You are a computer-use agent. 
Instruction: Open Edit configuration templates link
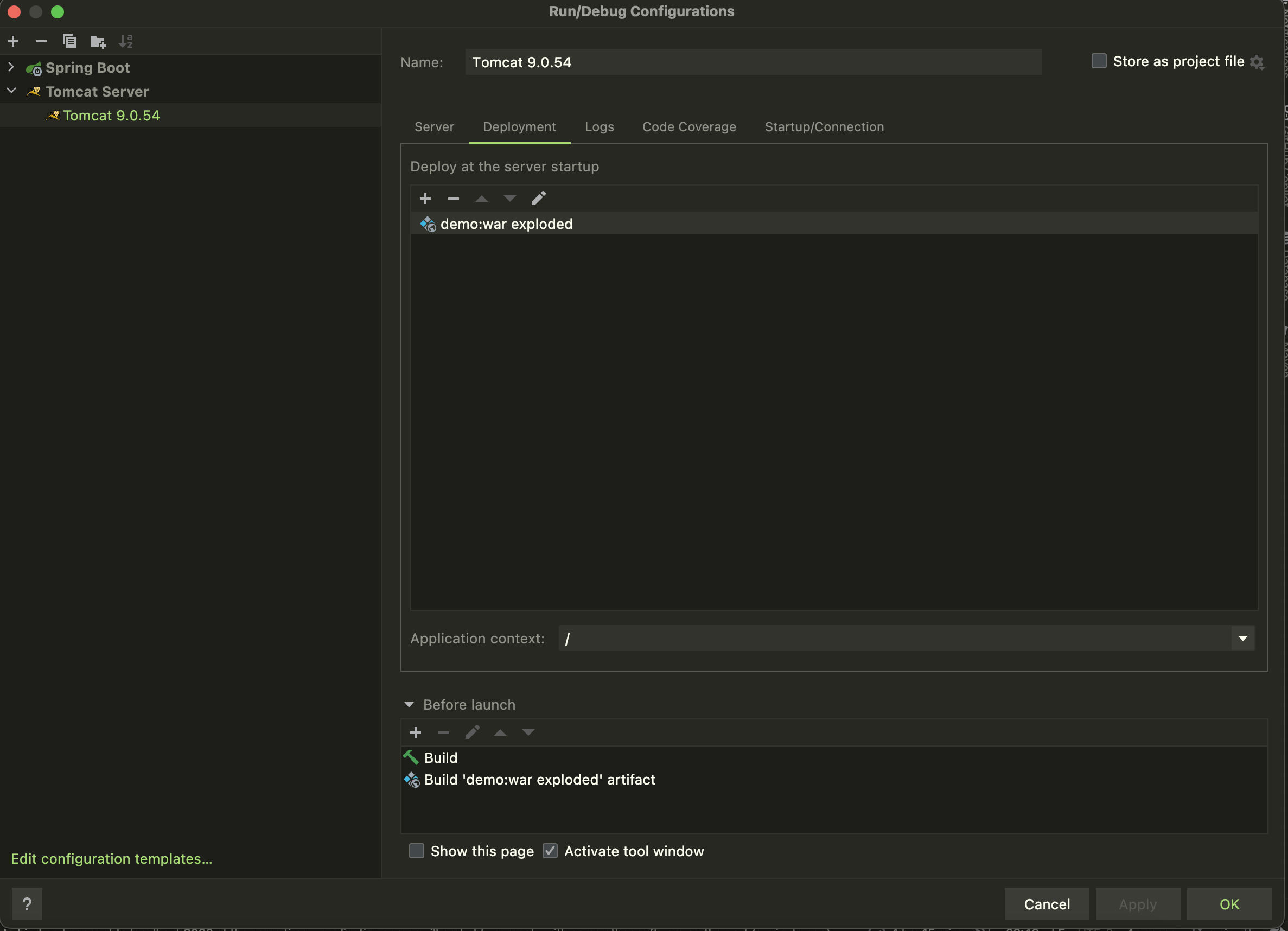pyautogui.click(x=111, y=858)
